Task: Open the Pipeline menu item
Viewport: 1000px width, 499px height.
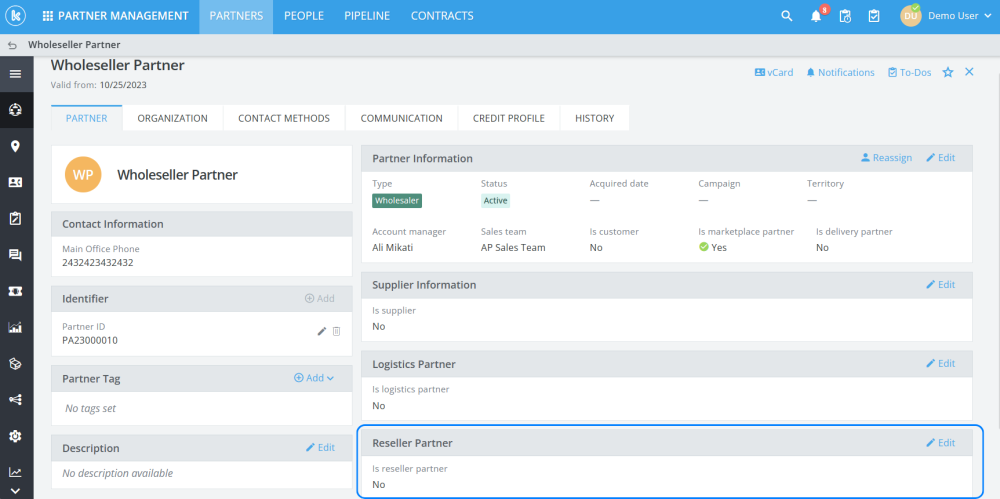Action: point(367,16)
